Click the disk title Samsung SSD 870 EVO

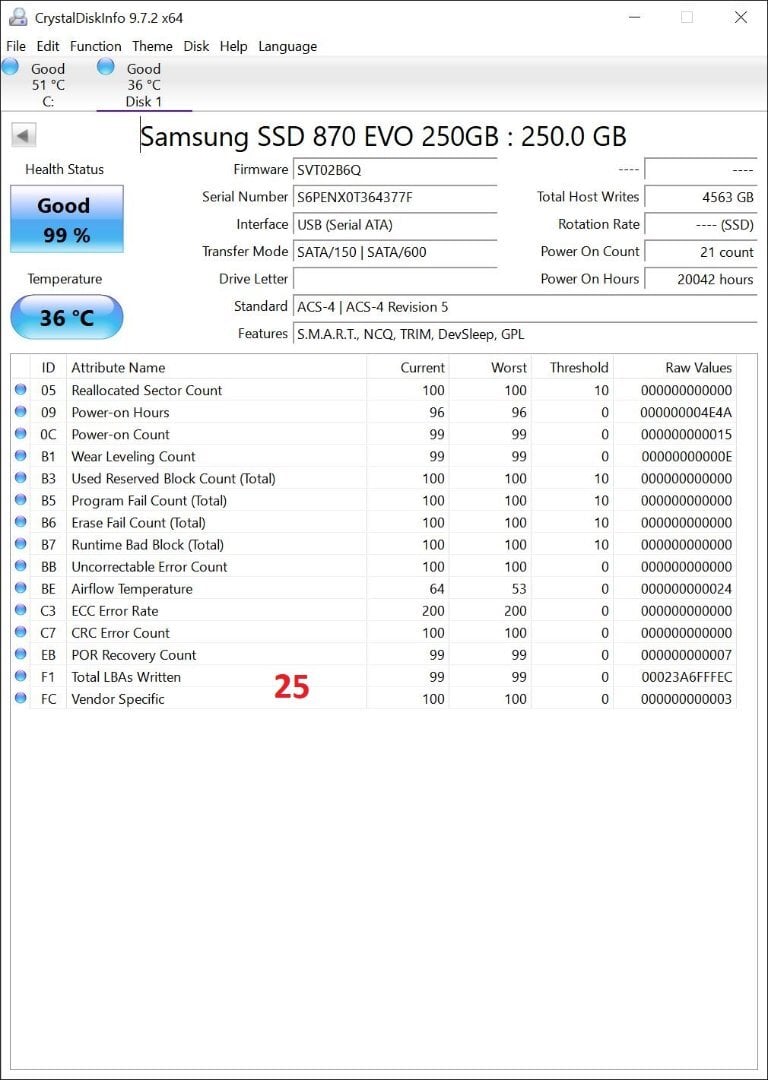point(384,136)
